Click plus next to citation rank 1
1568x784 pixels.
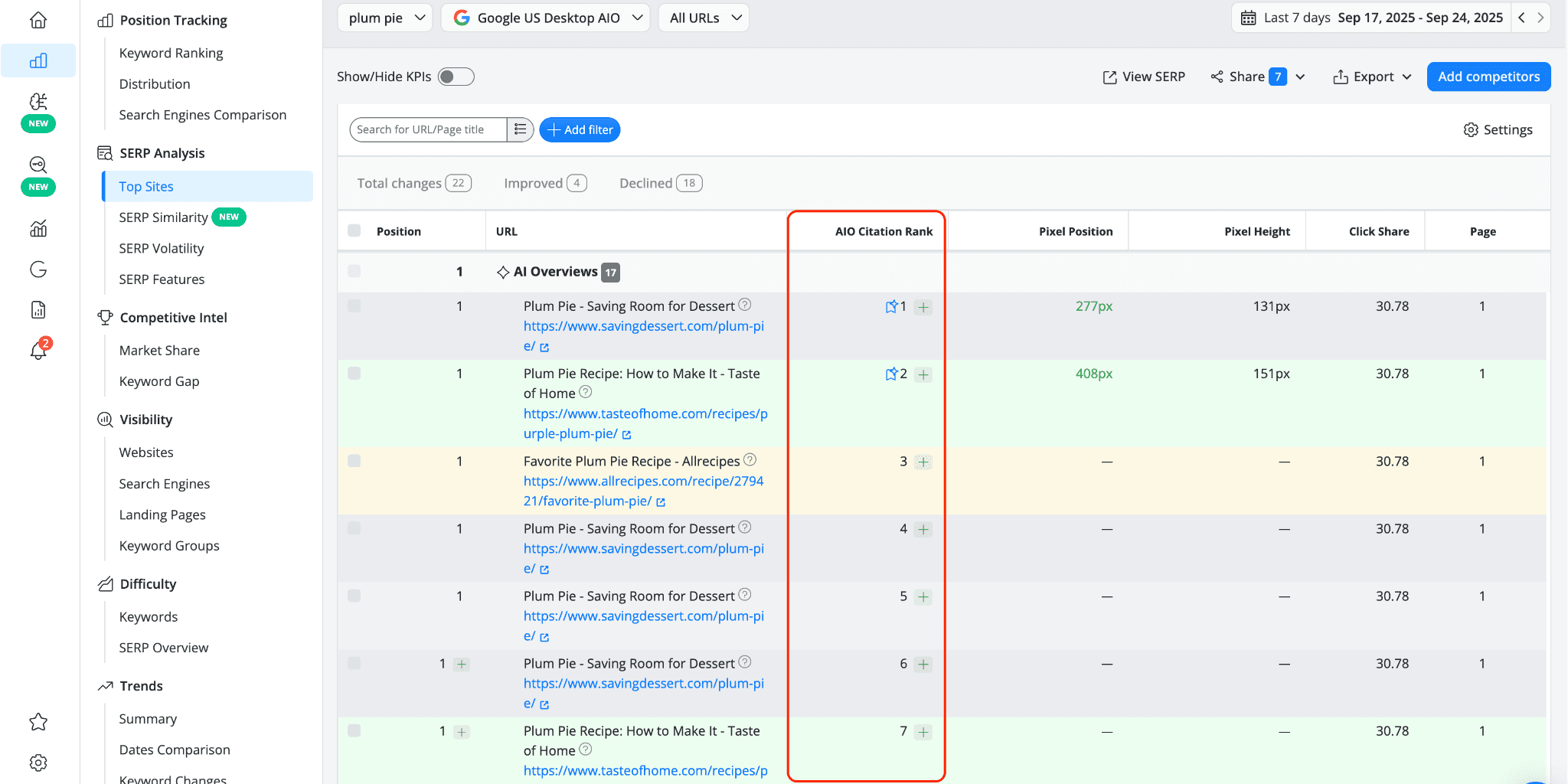tap(923, 307)
